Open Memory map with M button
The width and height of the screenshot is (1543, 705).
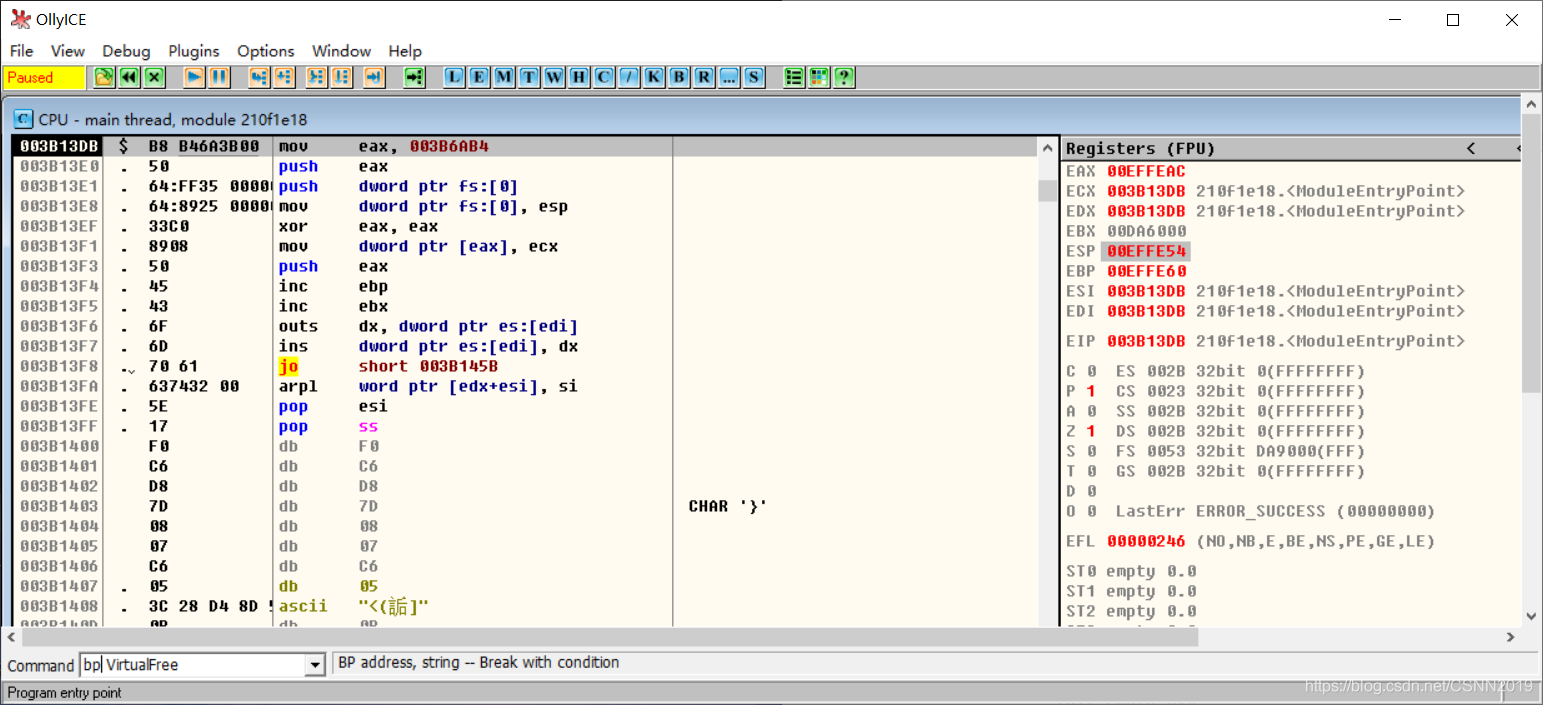tap(505, 77)
